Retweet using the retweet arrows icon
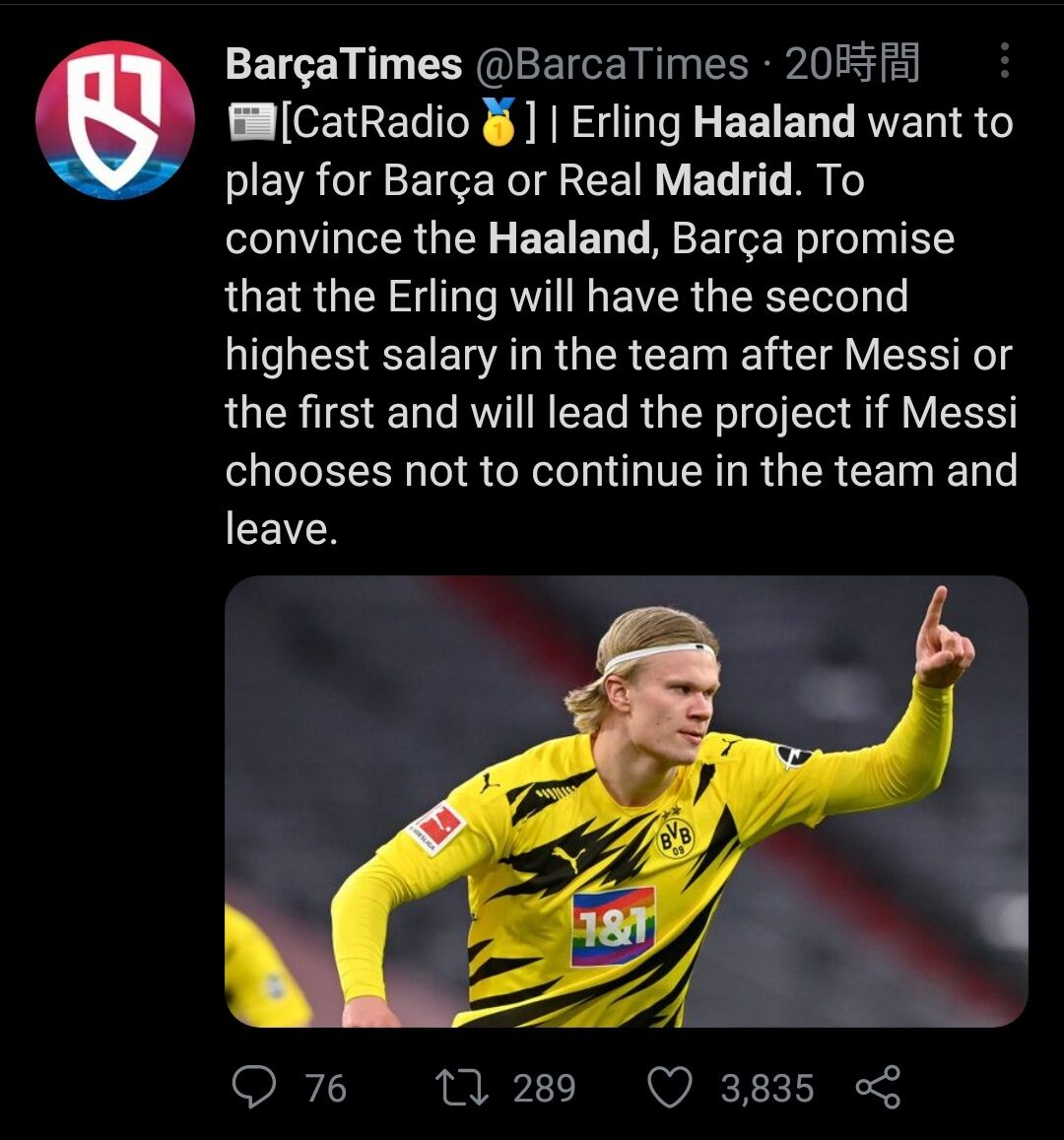The width and height of the screenshot is (1064, 1140). pos(461,1088)
